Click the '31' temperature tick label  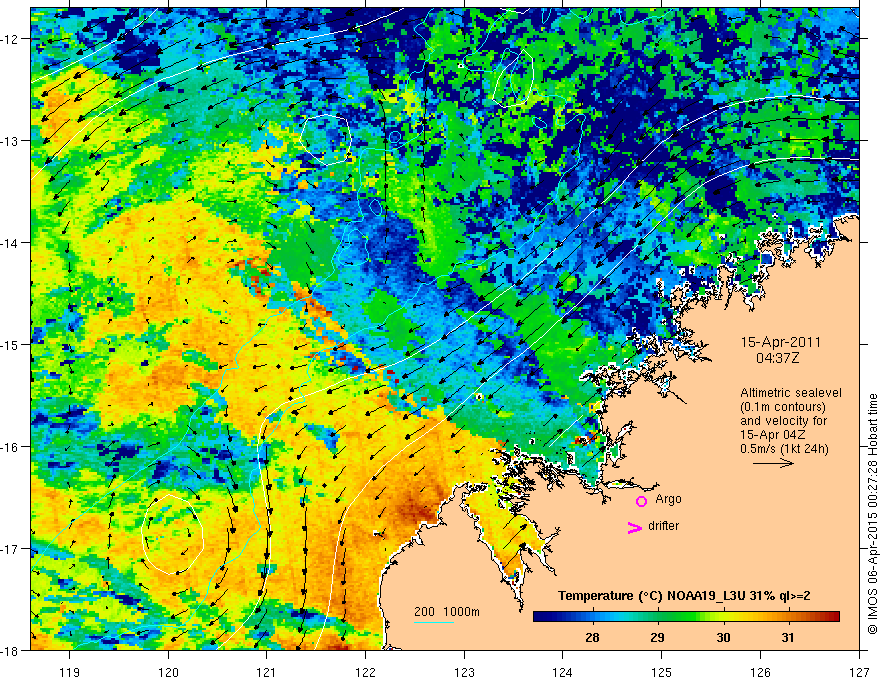788,637
